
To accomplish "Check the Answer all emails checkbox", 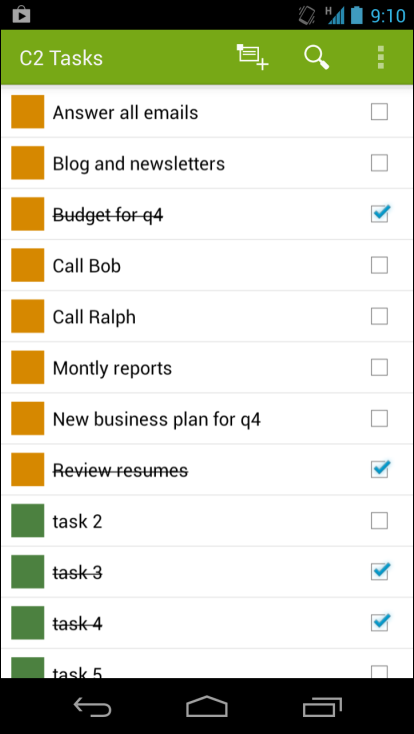I will click(x=379, y=112).
